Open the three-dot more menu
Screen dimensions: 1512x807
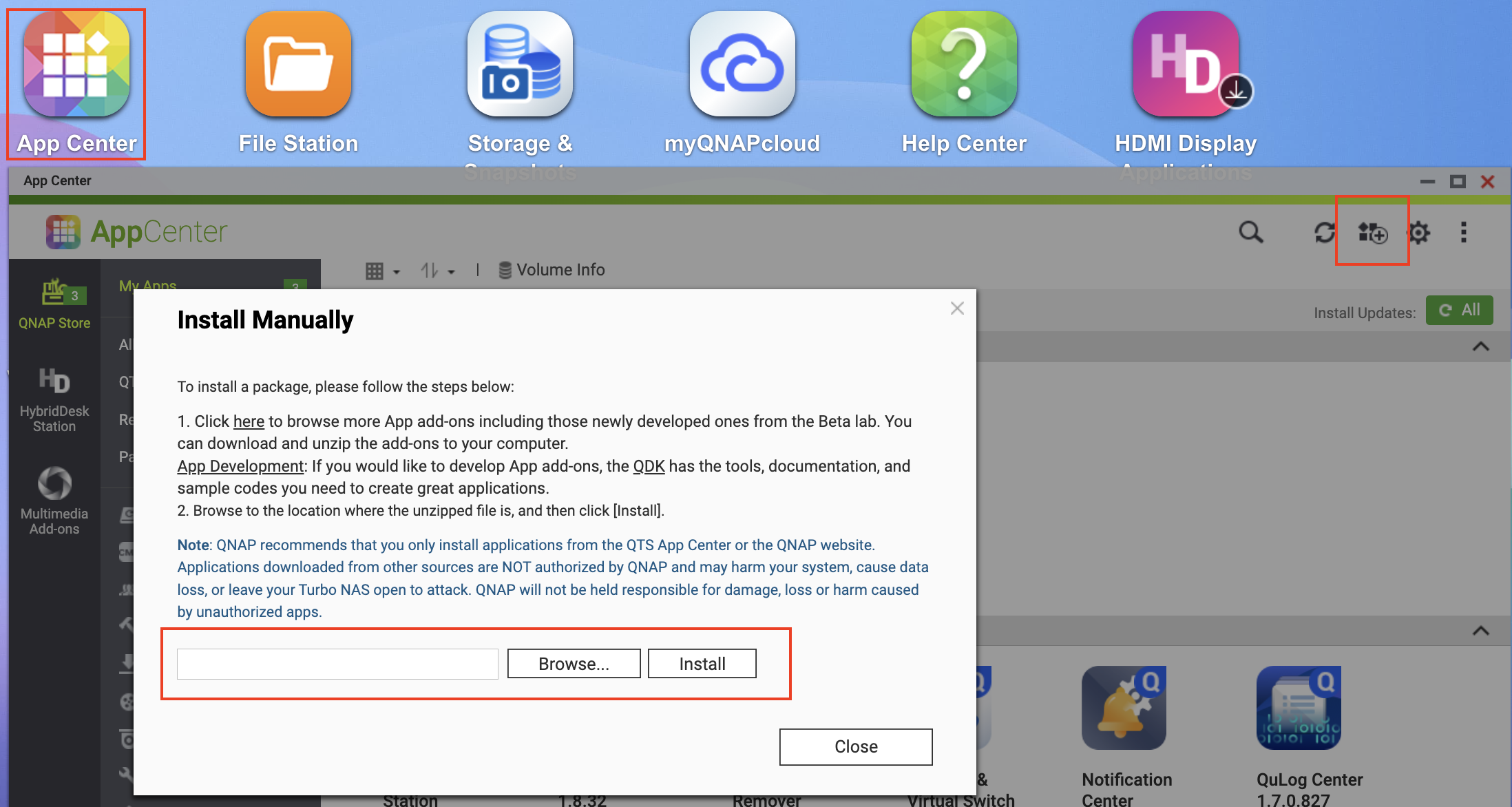1464,232
